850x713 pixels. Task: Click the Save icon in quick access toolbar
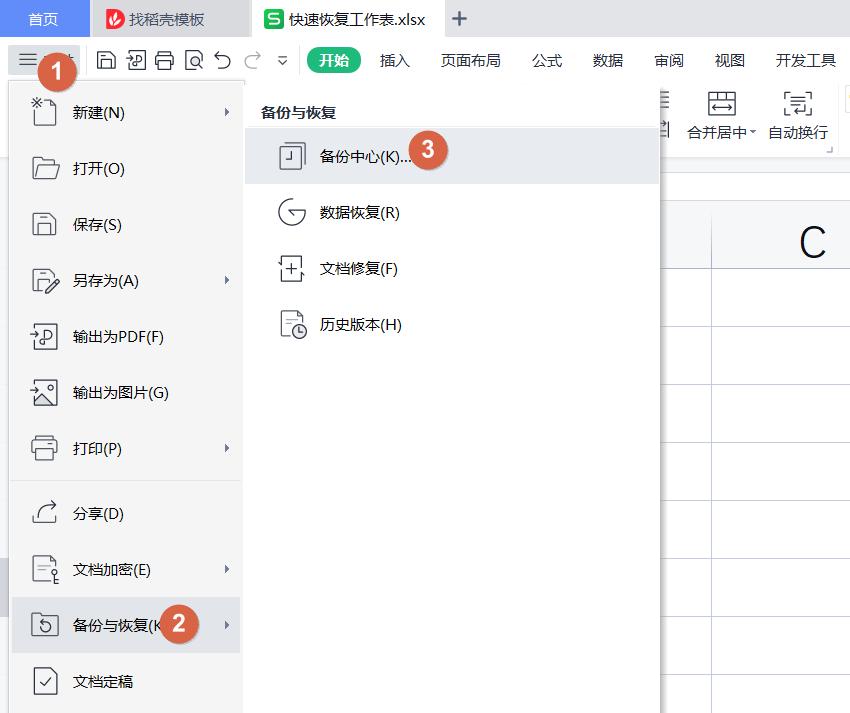click(105, 60)
